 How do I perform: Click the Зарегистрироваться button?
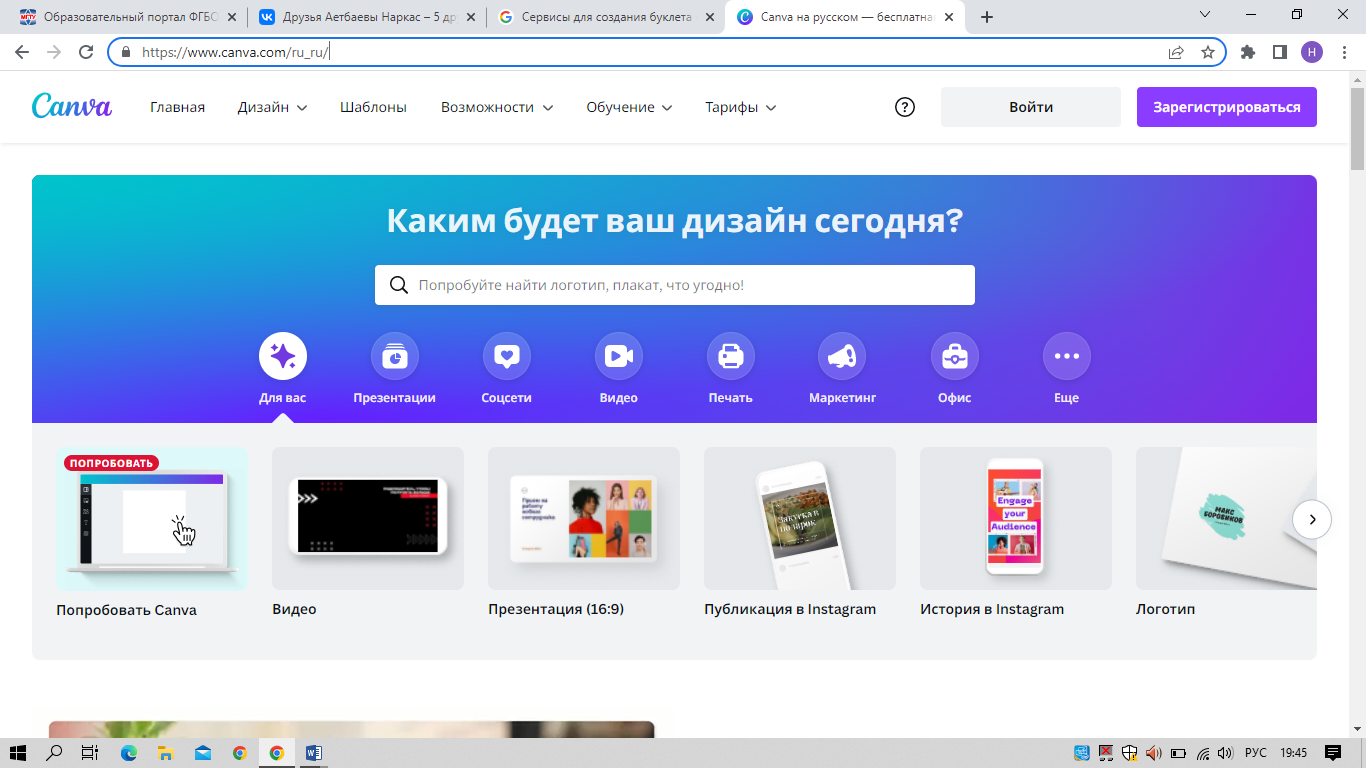click(x=1227, y=107)
